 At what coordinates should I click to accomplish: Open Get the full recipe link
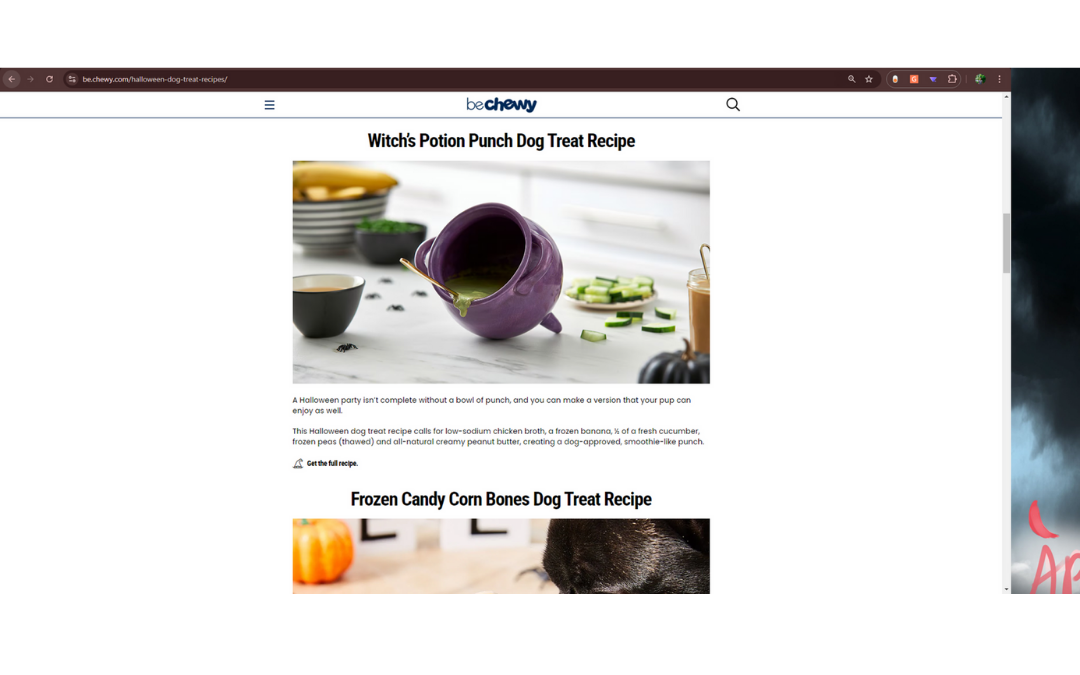(332, 464)
